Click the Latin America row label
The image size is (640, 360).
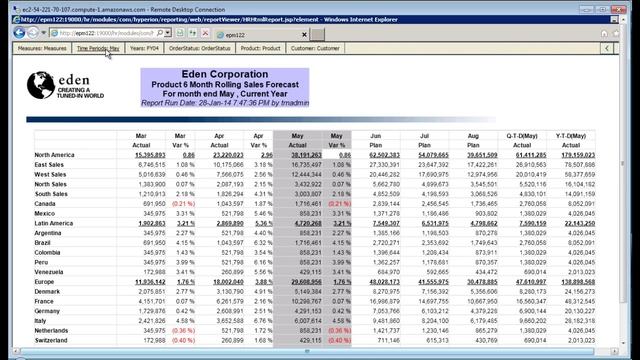click(x=53, y=223)
